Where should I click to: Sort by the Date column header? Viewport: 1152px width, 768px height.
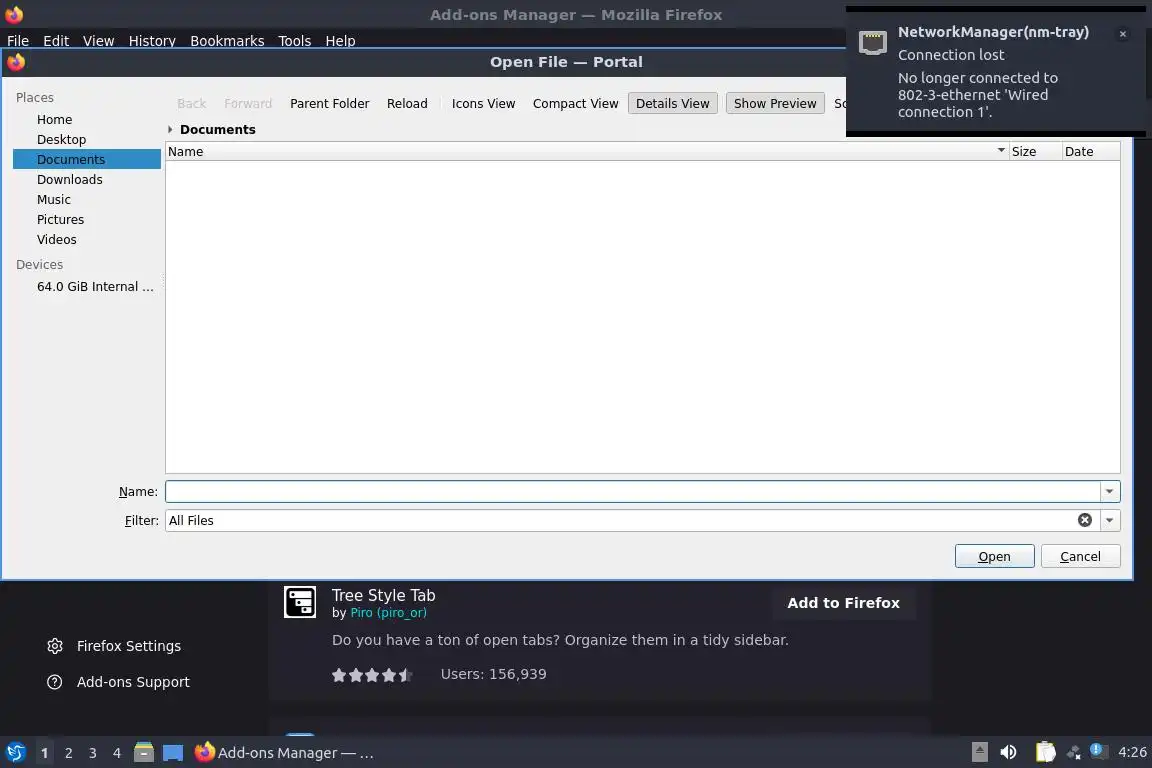1090,151
